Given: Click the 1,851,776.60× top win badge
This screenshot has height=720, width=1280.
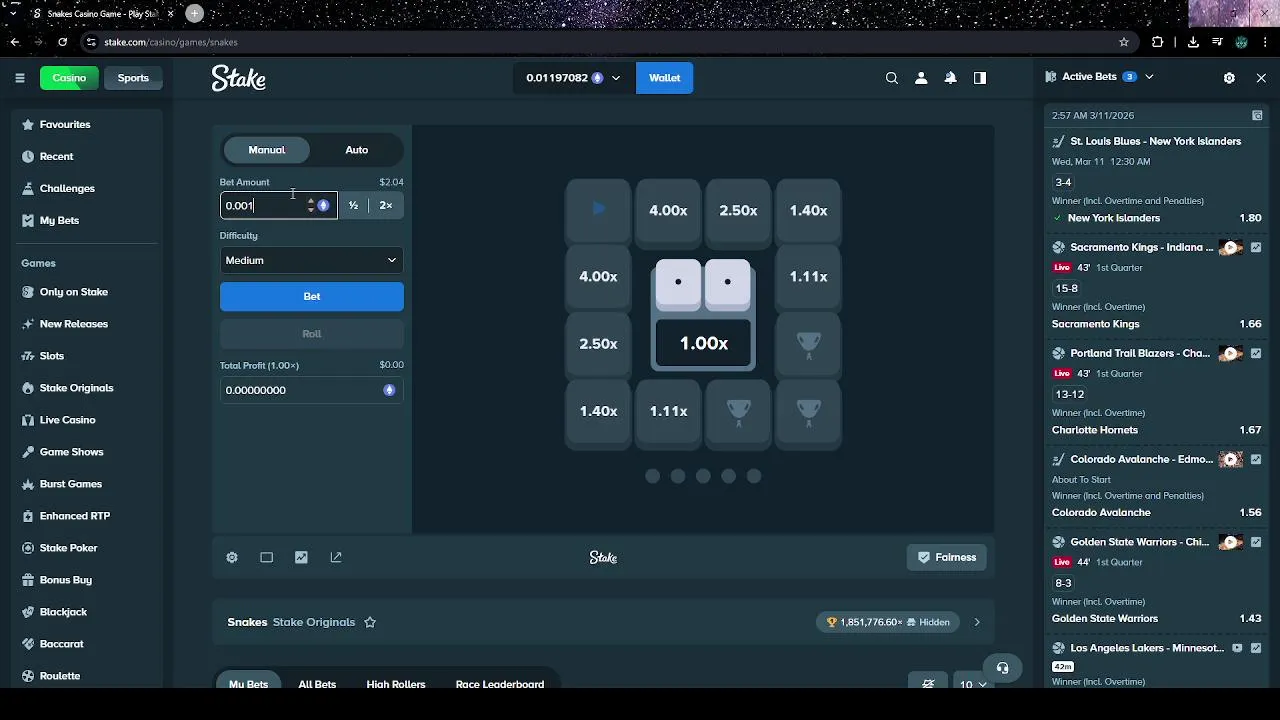Looking at the screenshot, I should click(888, 622).
